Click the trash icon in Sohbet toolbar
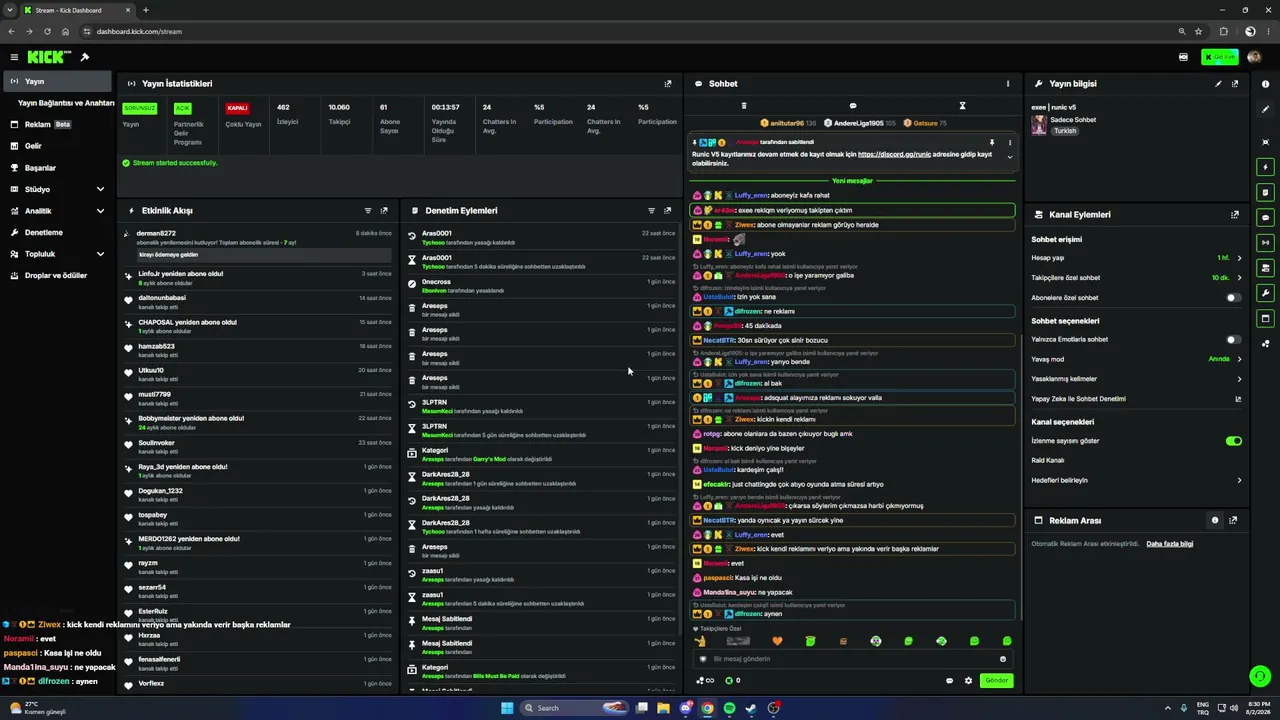Viewport: 1280px width, 720px height. point(744,106)
